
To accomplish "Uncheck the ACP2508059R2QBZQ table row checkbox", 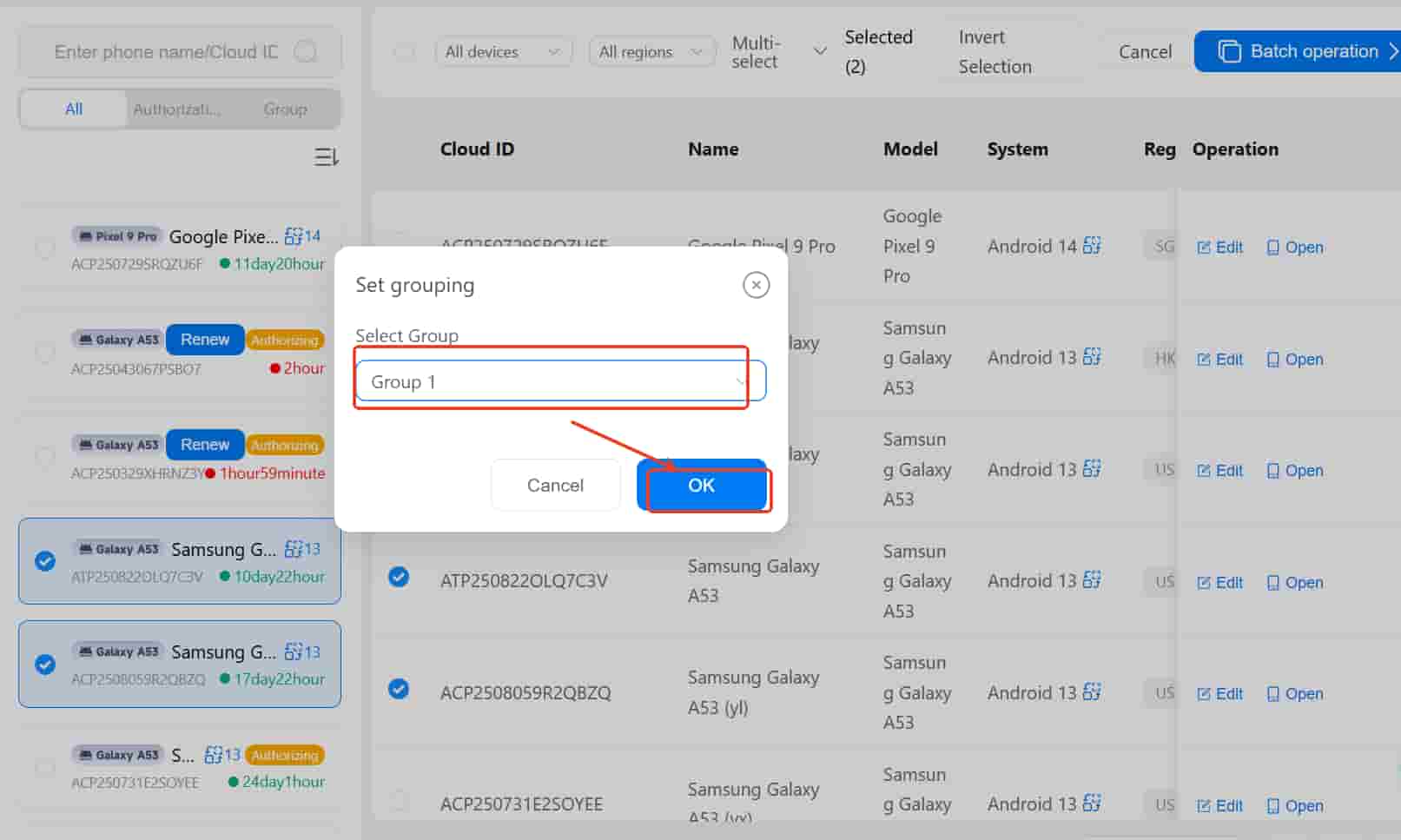I will pyautogui.click(x=399, y=689).
